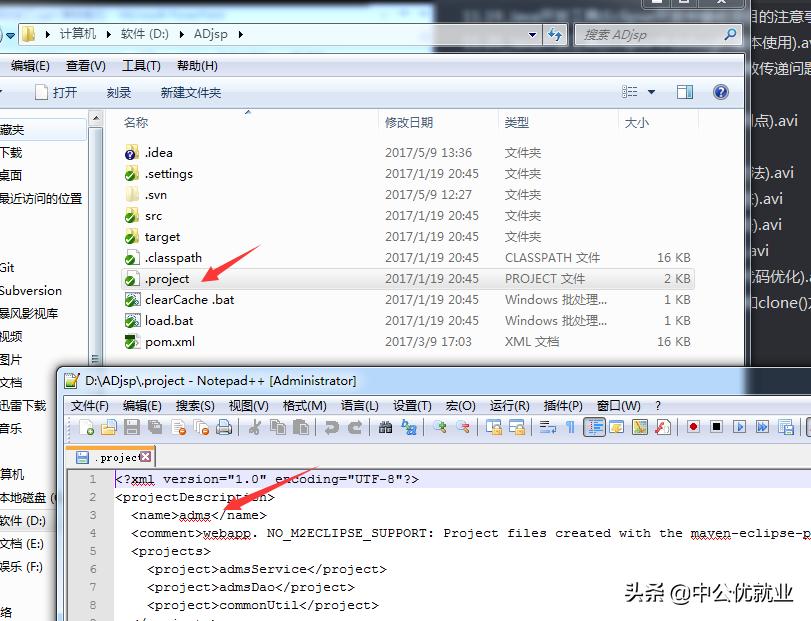Show the preview pane in Explorer

tap(685, 93)
